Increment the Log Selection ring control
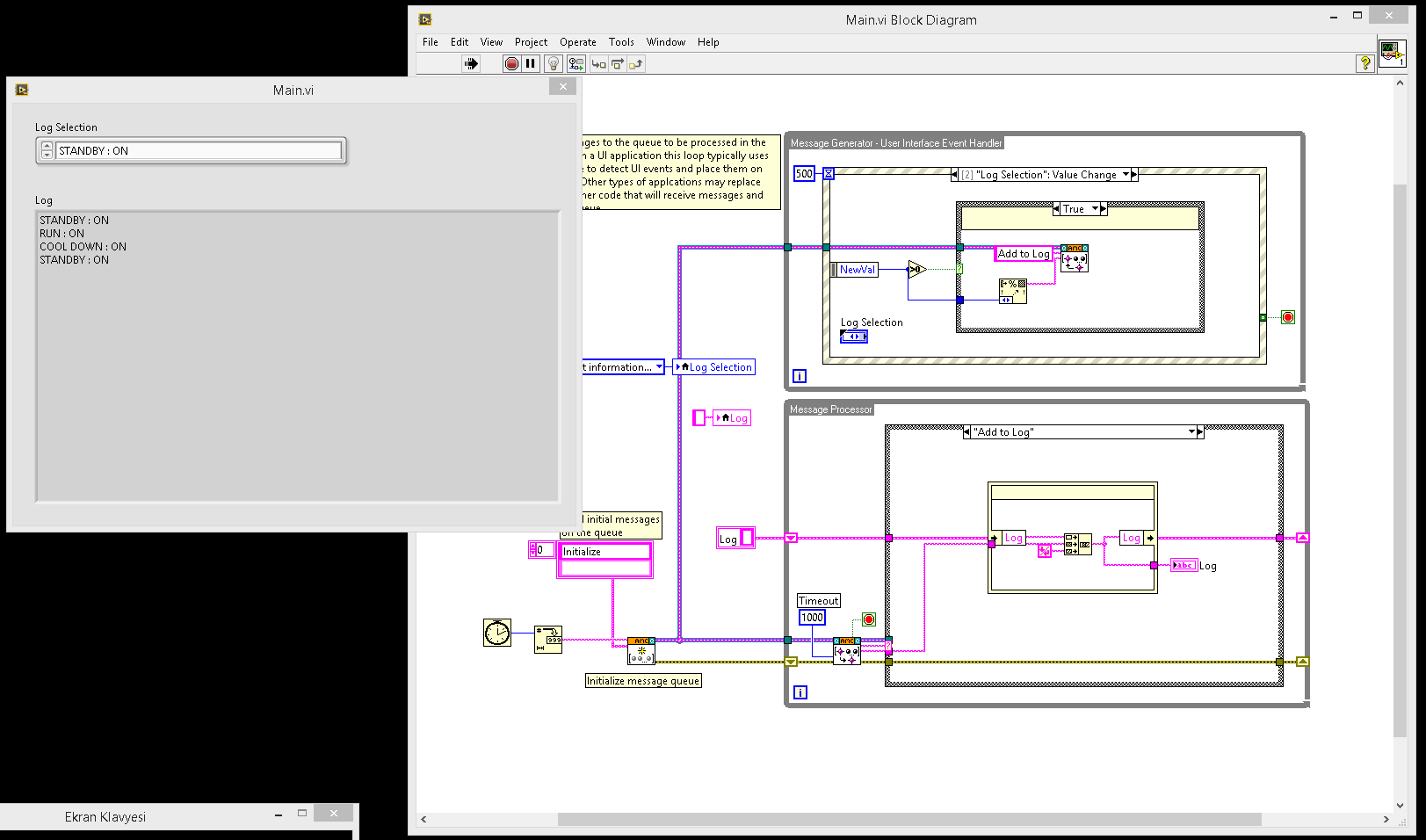1426x840 pixels. pyautogui.click(x=47, y=146)
